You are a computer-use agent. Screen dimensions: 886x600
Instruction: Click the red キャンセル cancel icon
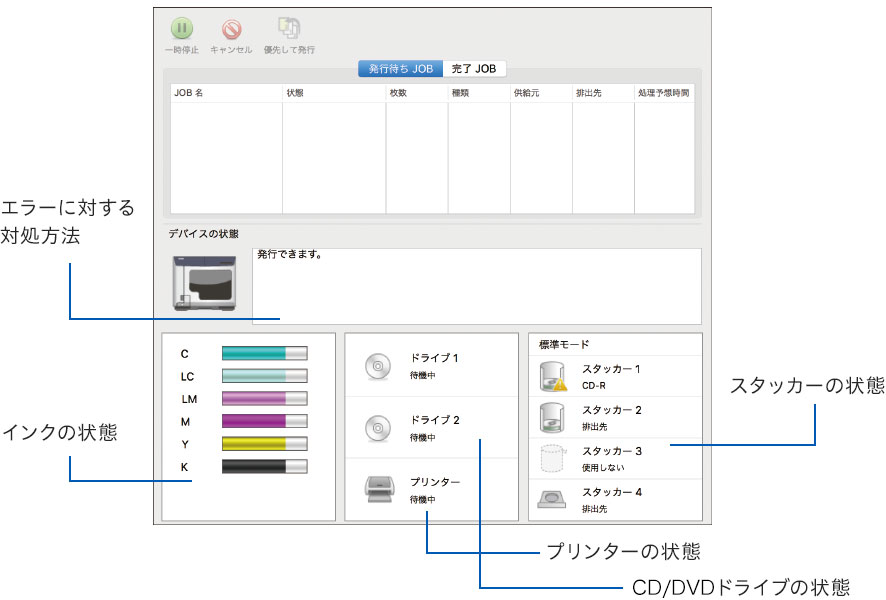click(x=231, y=29)
